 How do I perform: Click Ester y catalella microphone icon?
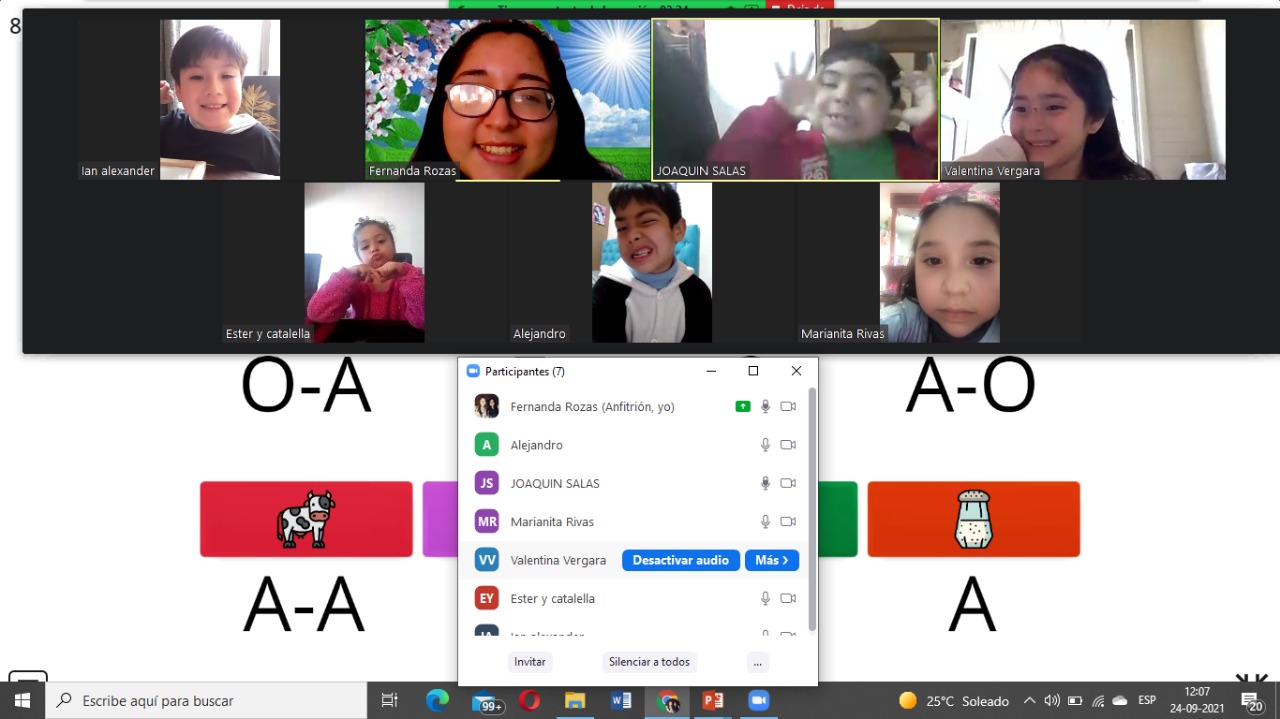pyautogui.click(x=765, y=598)
